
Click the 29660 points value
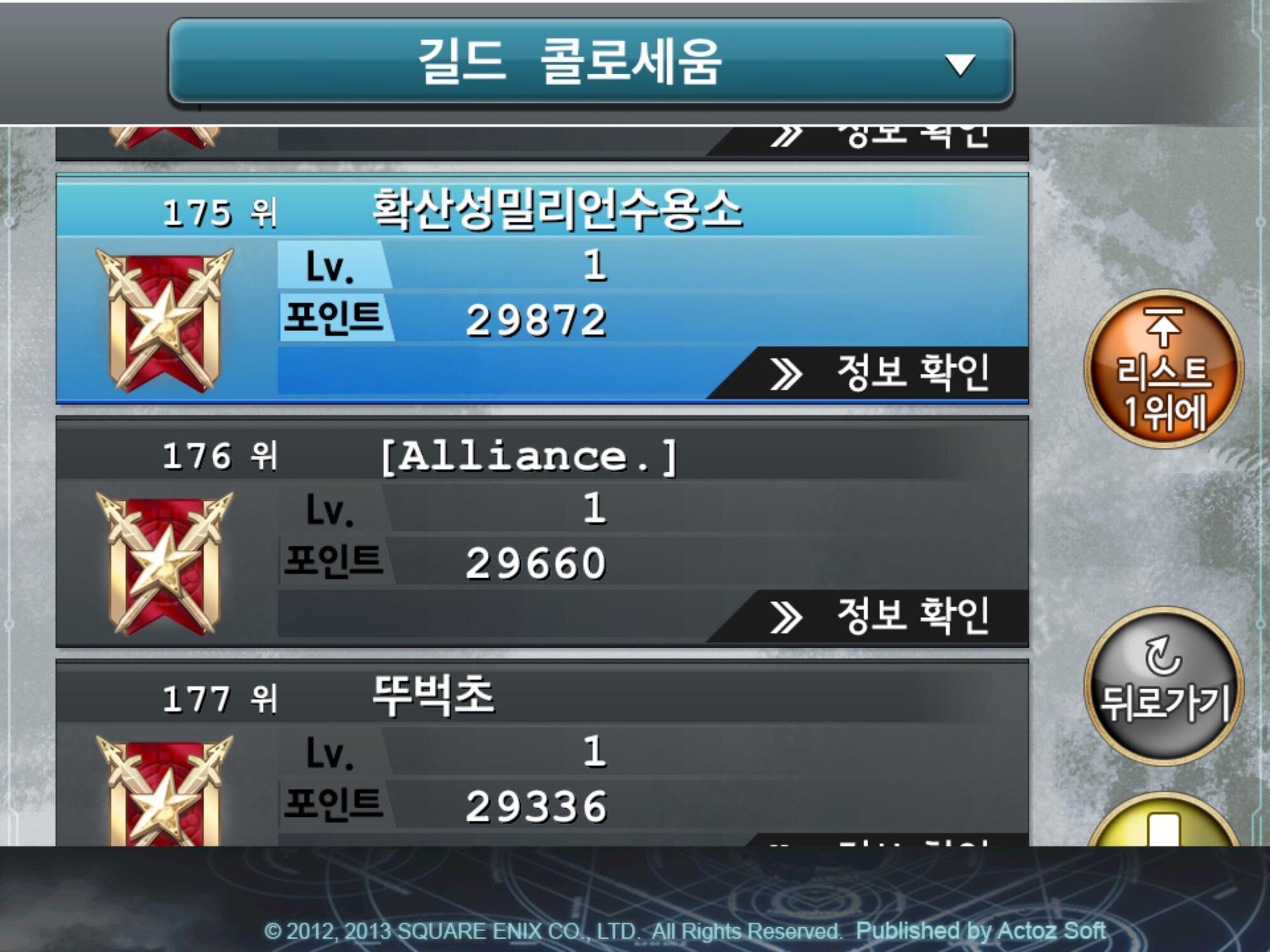(x=537, y=563)
